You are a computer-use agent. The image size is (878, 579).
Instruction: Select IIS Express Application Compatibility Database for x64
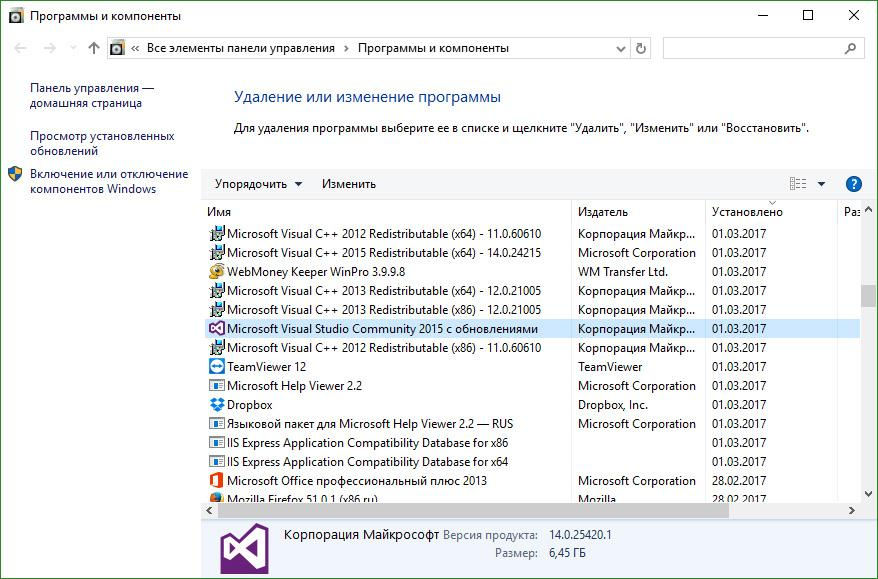click(367, 462)
